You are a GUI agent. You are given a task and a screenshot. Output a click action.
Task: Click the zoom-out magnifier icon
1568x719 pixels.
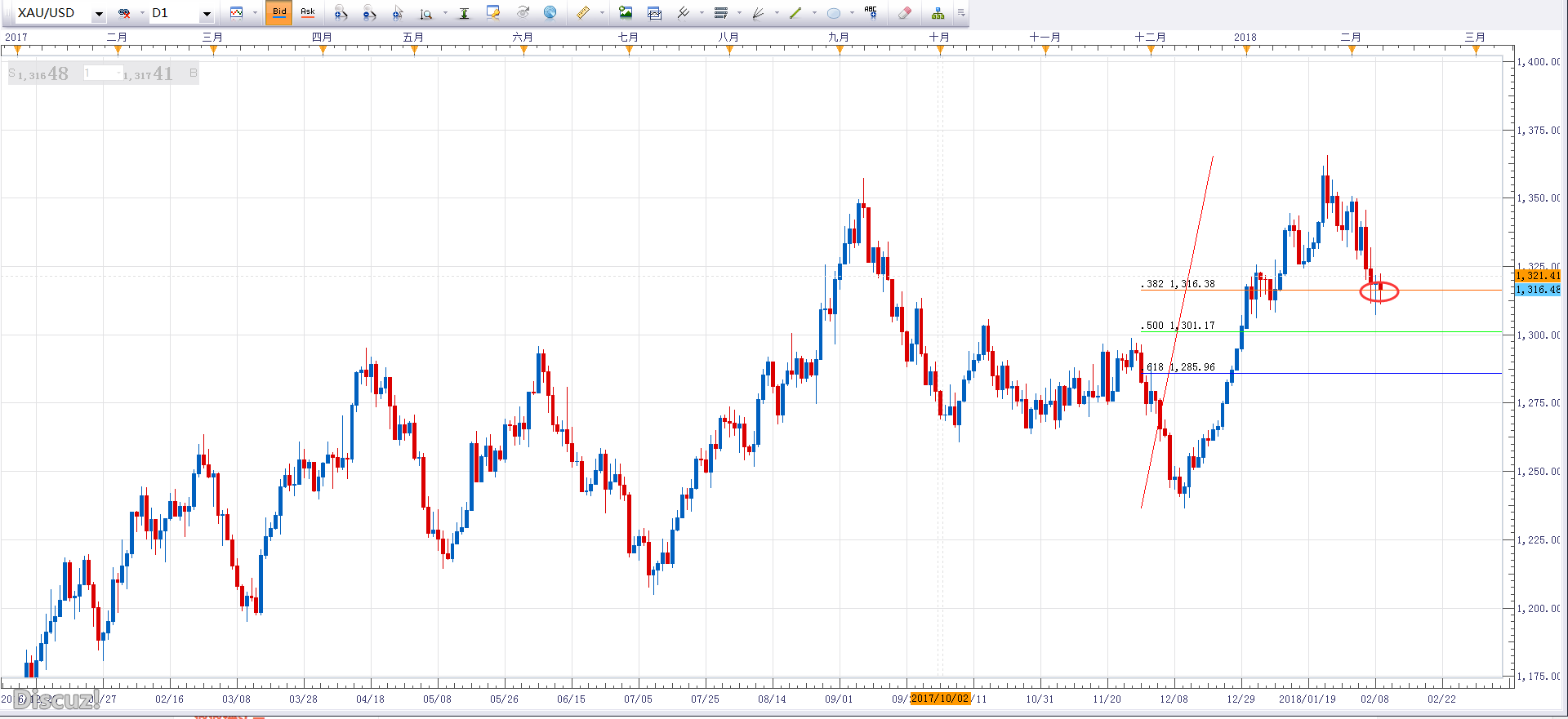(369, 13)
